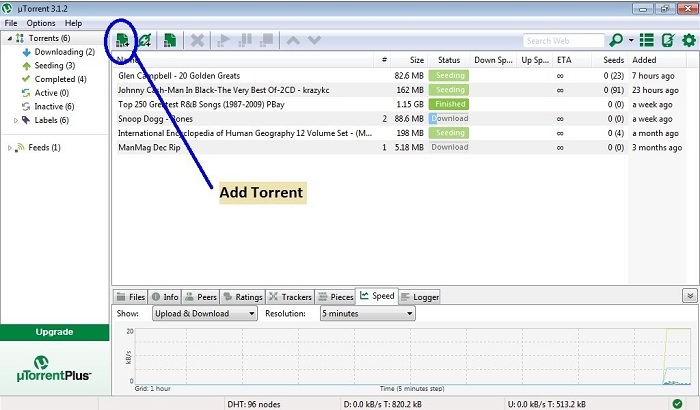Screen dimensions: 700x410
Task: Click the download speed status entry
Action: (x=382, y=404)
